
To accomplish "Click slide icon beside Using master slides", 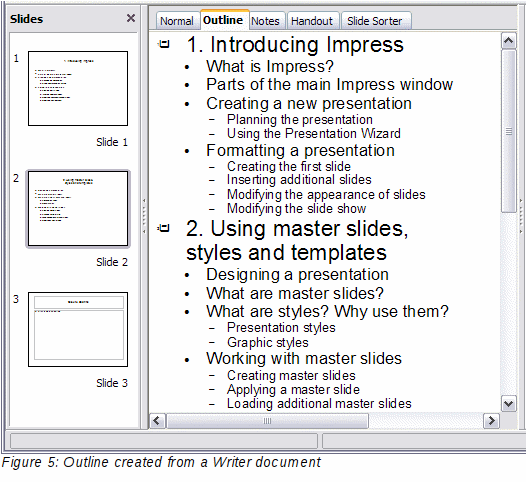I will (164, 228).
